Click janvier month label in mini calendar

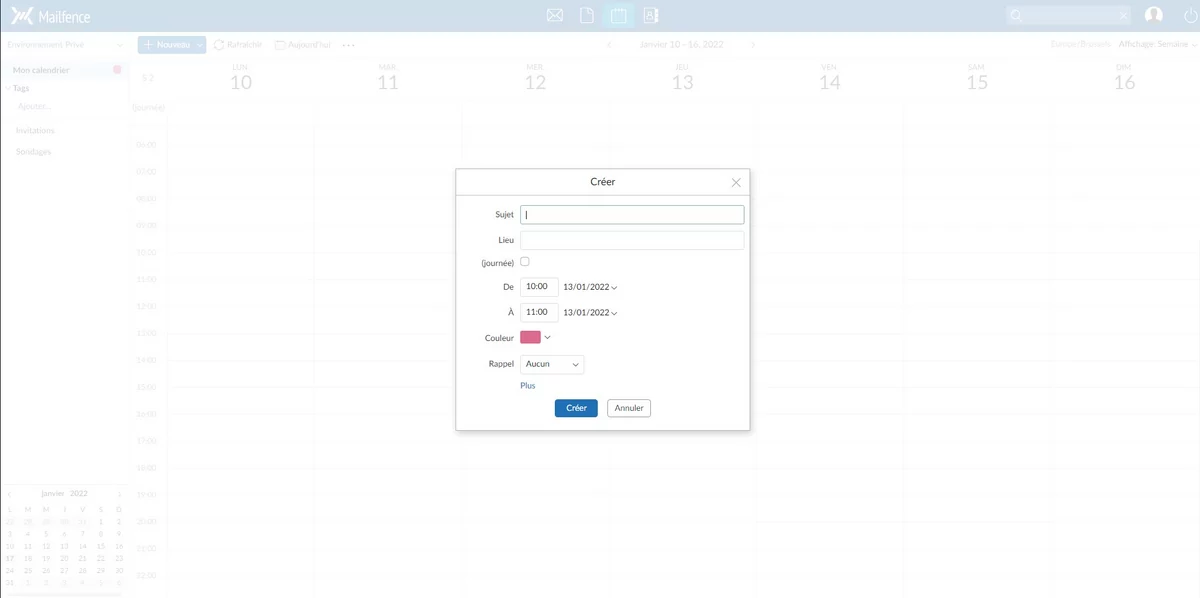[x=52, y=494]
